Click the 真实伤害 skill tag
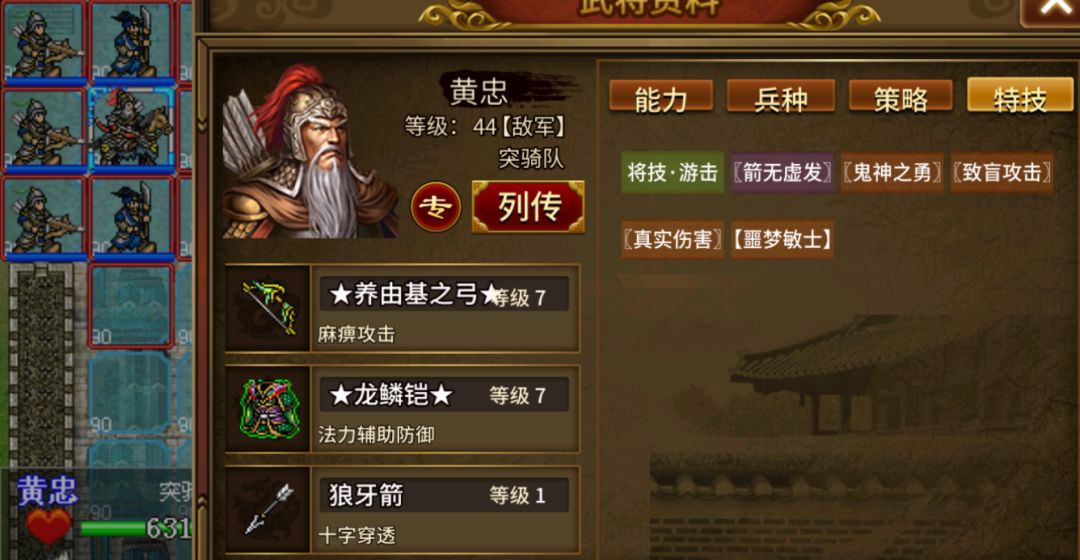The image size is (1080, 560). pyautogui.click(x=672, y=239)
